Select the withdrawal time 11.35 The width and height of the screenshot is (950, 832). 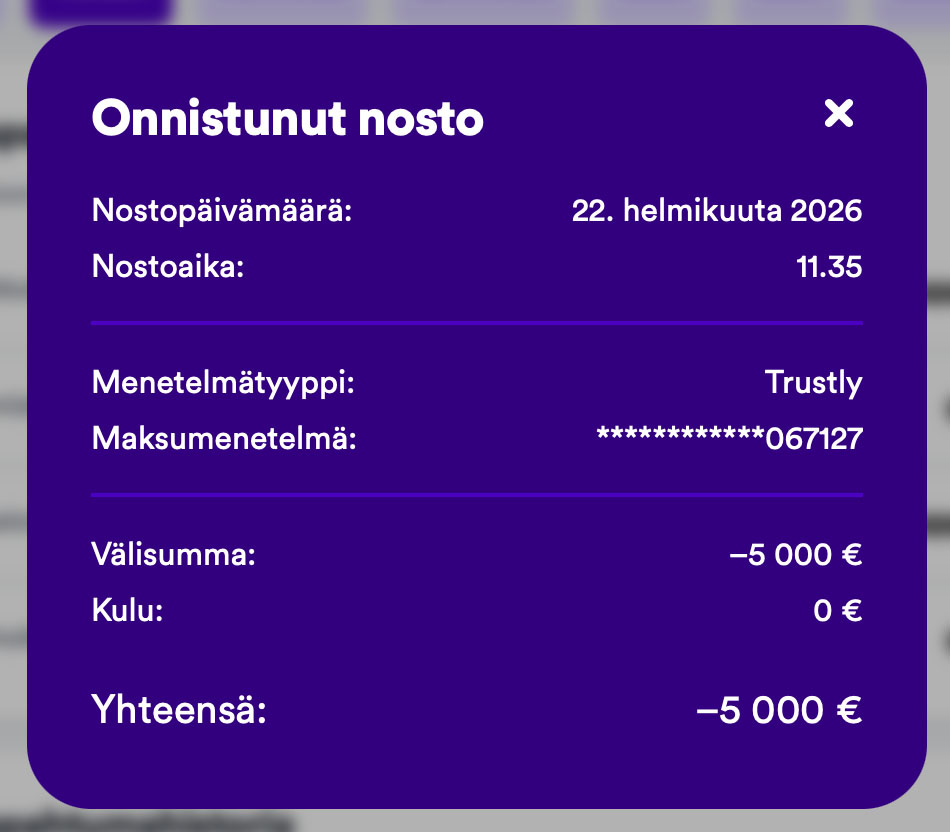click(x=829, y=267)
